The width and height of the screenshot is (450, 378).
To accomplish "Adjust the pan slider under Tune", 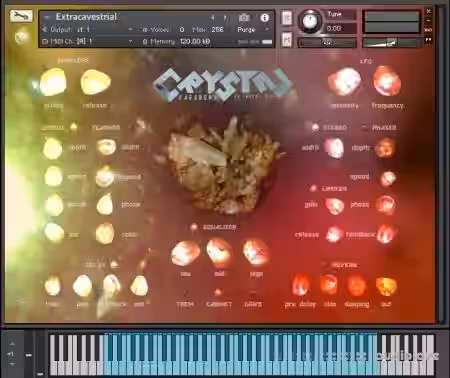I will 327,43.
